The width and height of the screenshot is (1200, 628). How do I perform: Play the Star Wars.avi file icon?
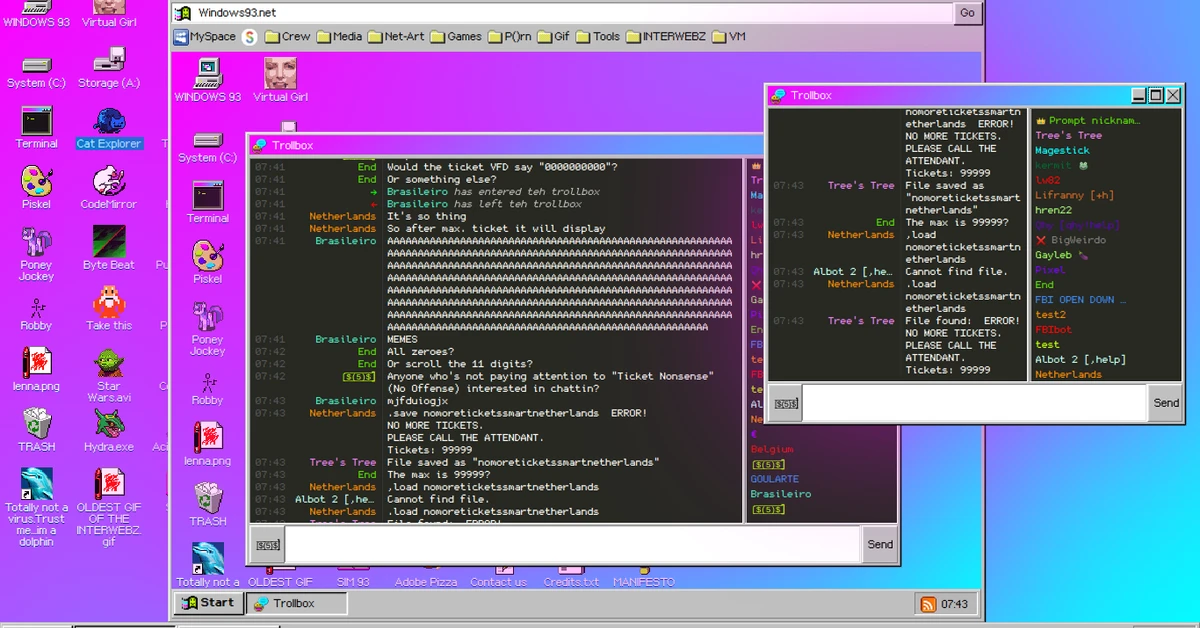pos(108,364)
